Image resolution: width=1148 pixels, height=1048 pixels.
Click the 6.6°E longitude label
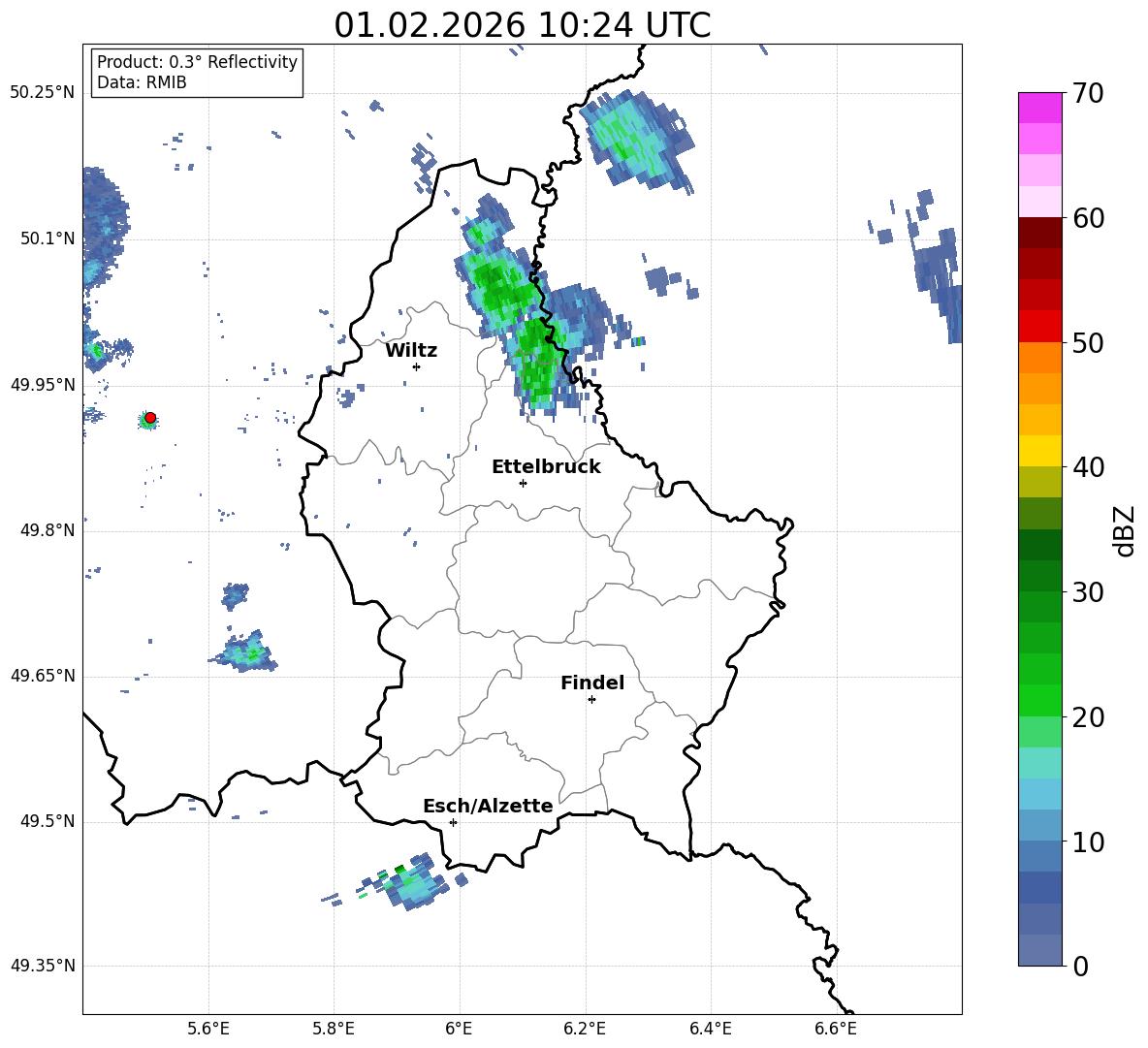(836, 1029)
